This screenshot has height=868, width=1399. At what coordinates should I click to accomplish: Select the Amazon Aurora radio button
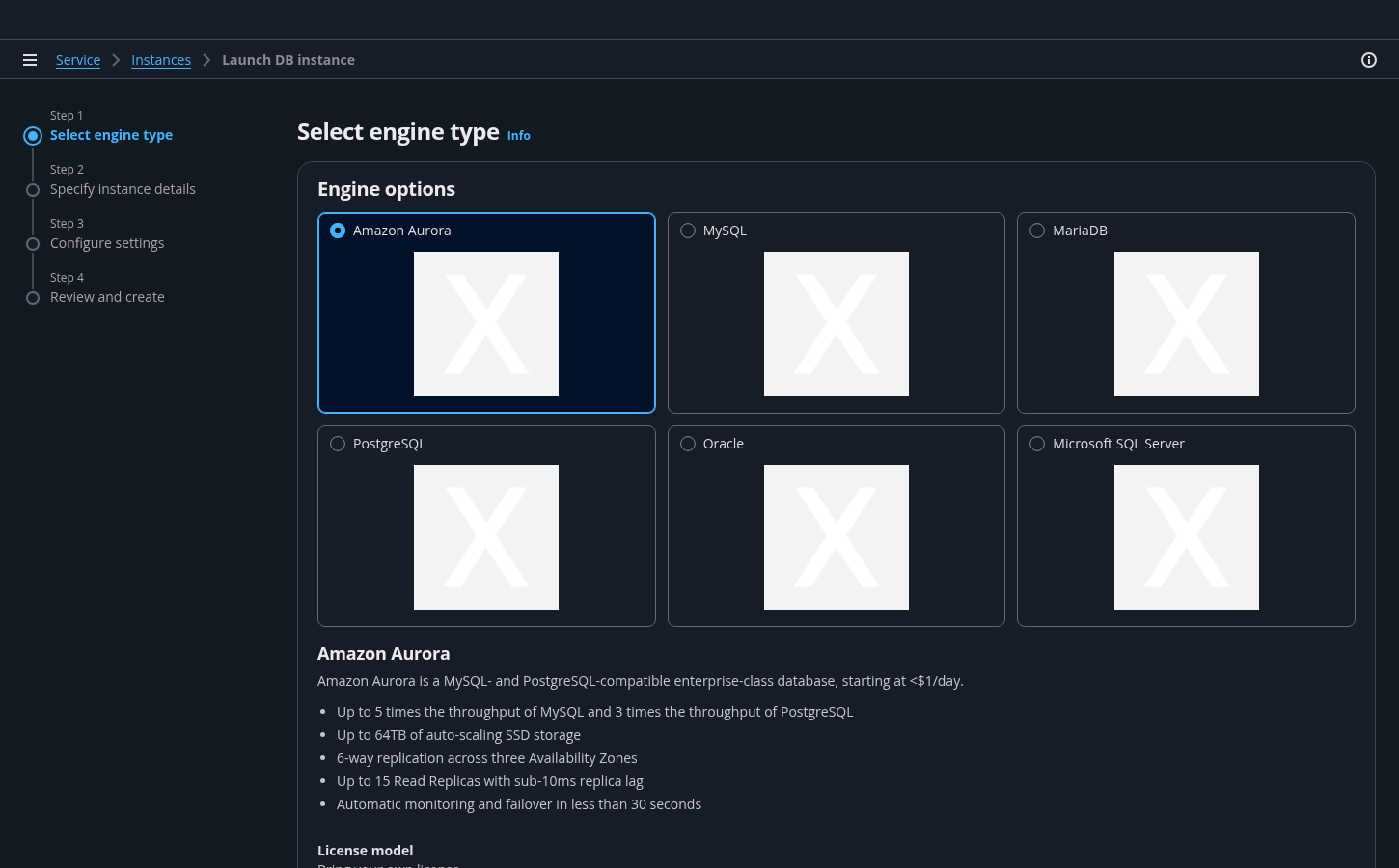tap(338, 231)
